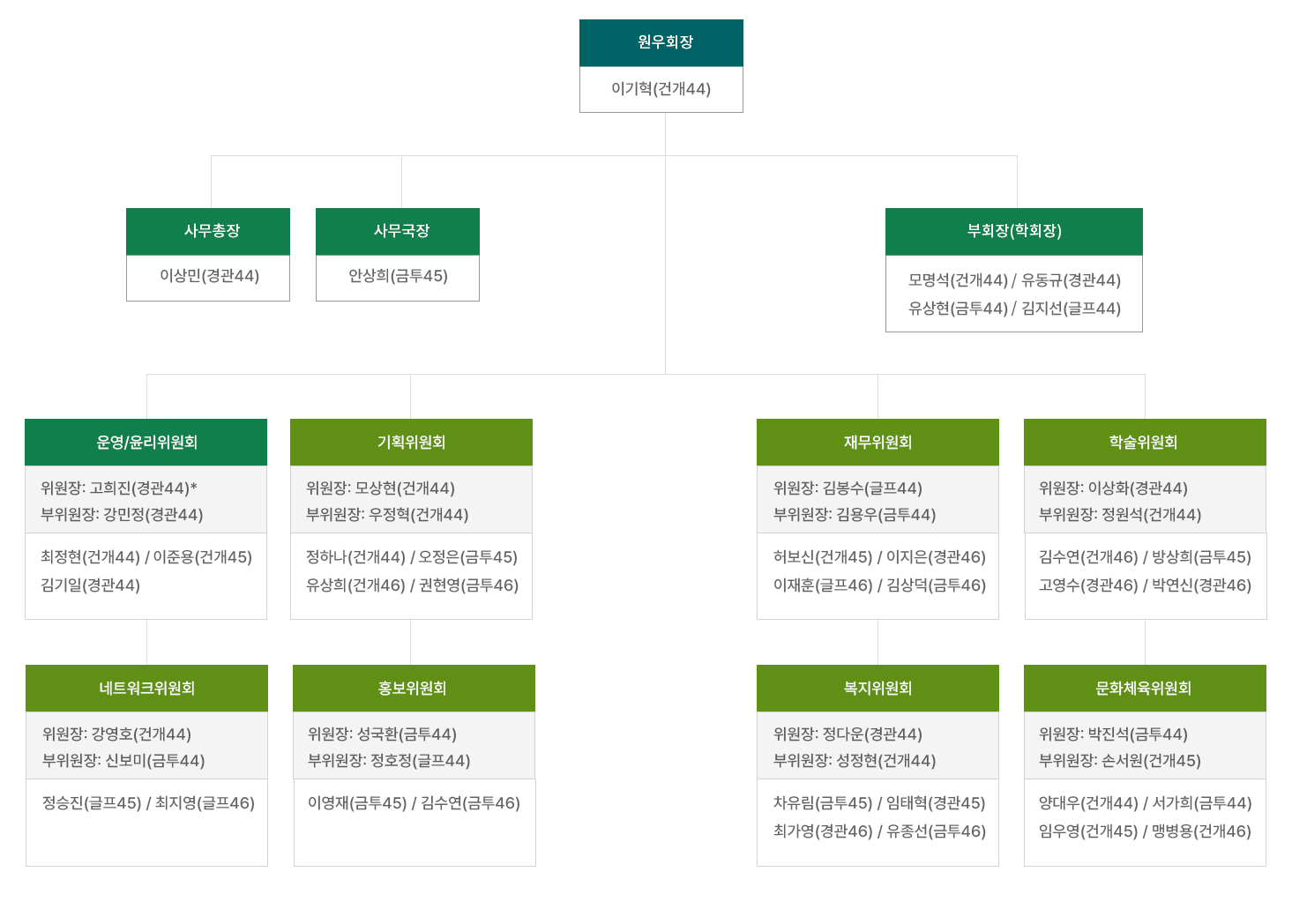The height and width of the screenshot is (924, 1292).
Task: Click the 사무국장 header
Action: pyautogui.click(x=398, y=232)
